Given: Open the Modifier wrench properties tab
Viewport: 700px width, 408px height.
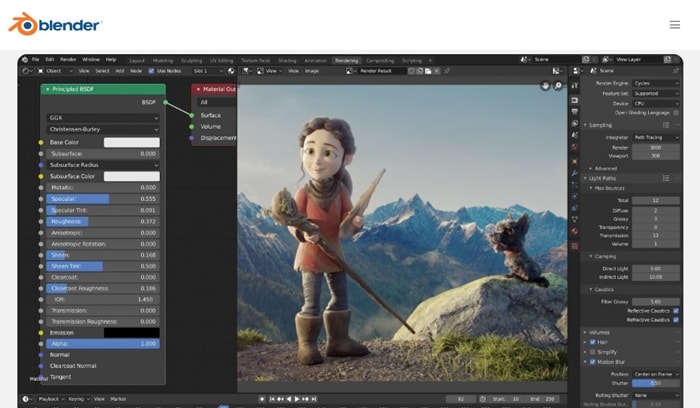Looking at the screenshot, I should [575, 173].
